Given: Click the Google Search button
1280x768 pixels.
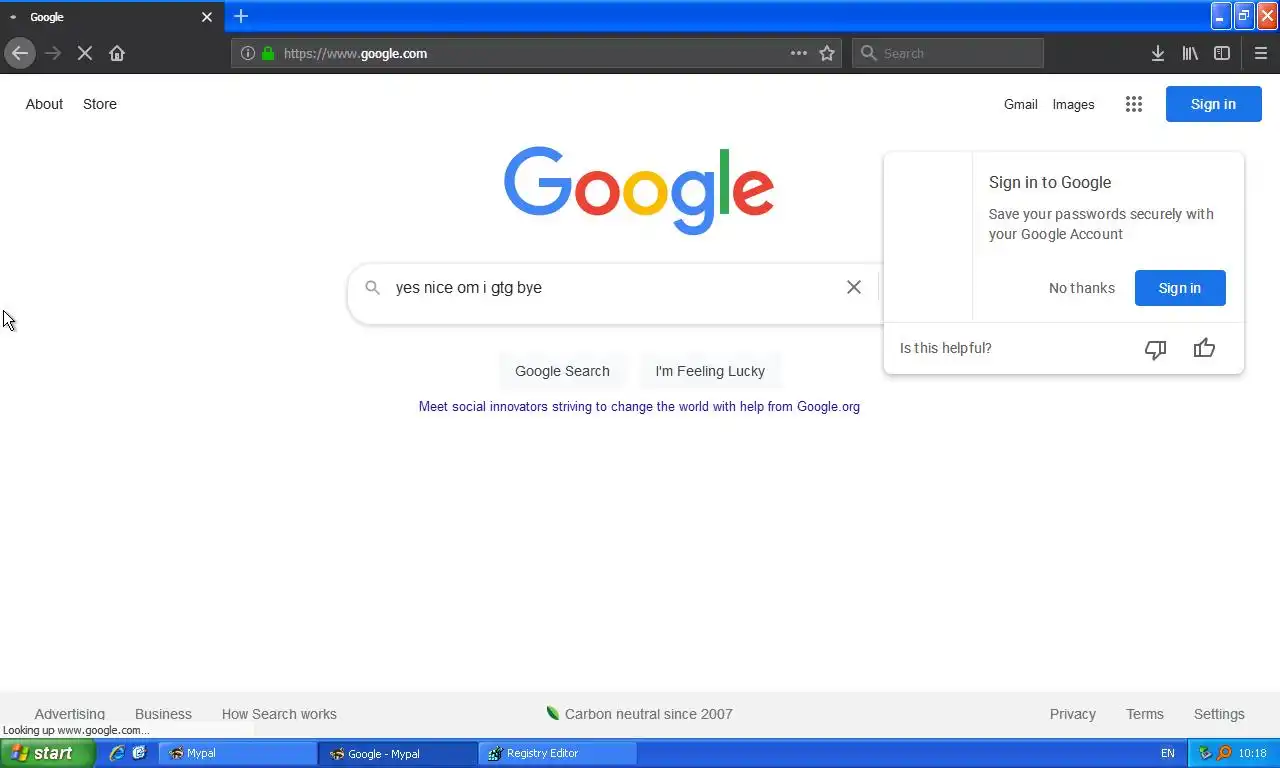Looking at the screenshot, I should (x=562, y=371).
